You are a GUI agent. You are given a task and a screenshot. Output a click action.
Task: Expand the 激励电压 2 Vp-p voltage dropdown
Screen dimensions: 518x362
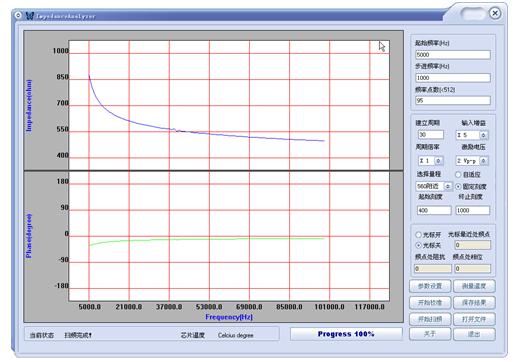[x=484, y=161]
